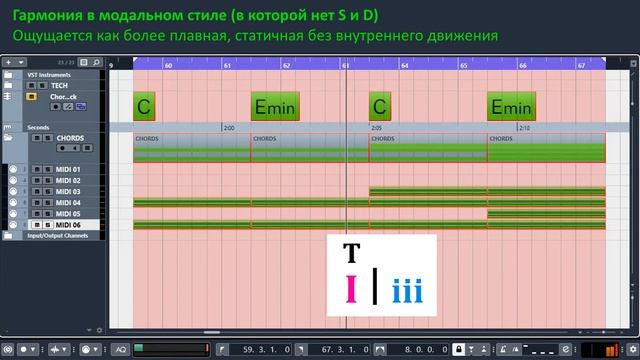Click the left locator value 59. 3. 1. 0
This screenshot has width=640, height=360.
(x=266, y=349)
